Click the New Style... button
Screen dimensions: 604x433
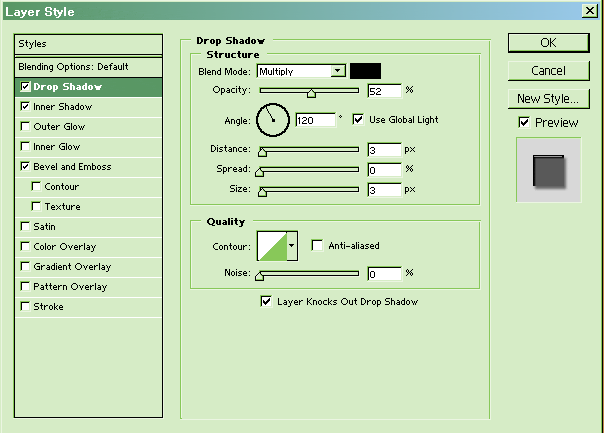coord(548,99)
